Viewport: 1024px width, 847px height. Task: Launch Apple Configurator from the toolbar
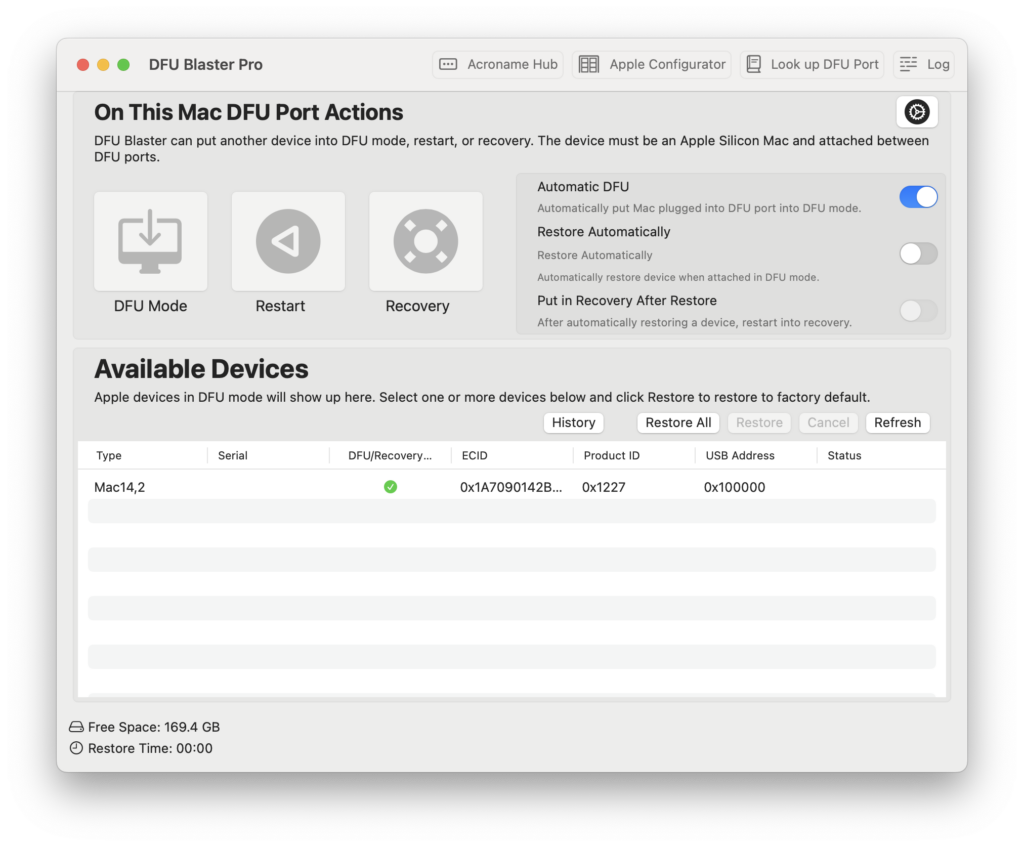[x=652, y=64]
